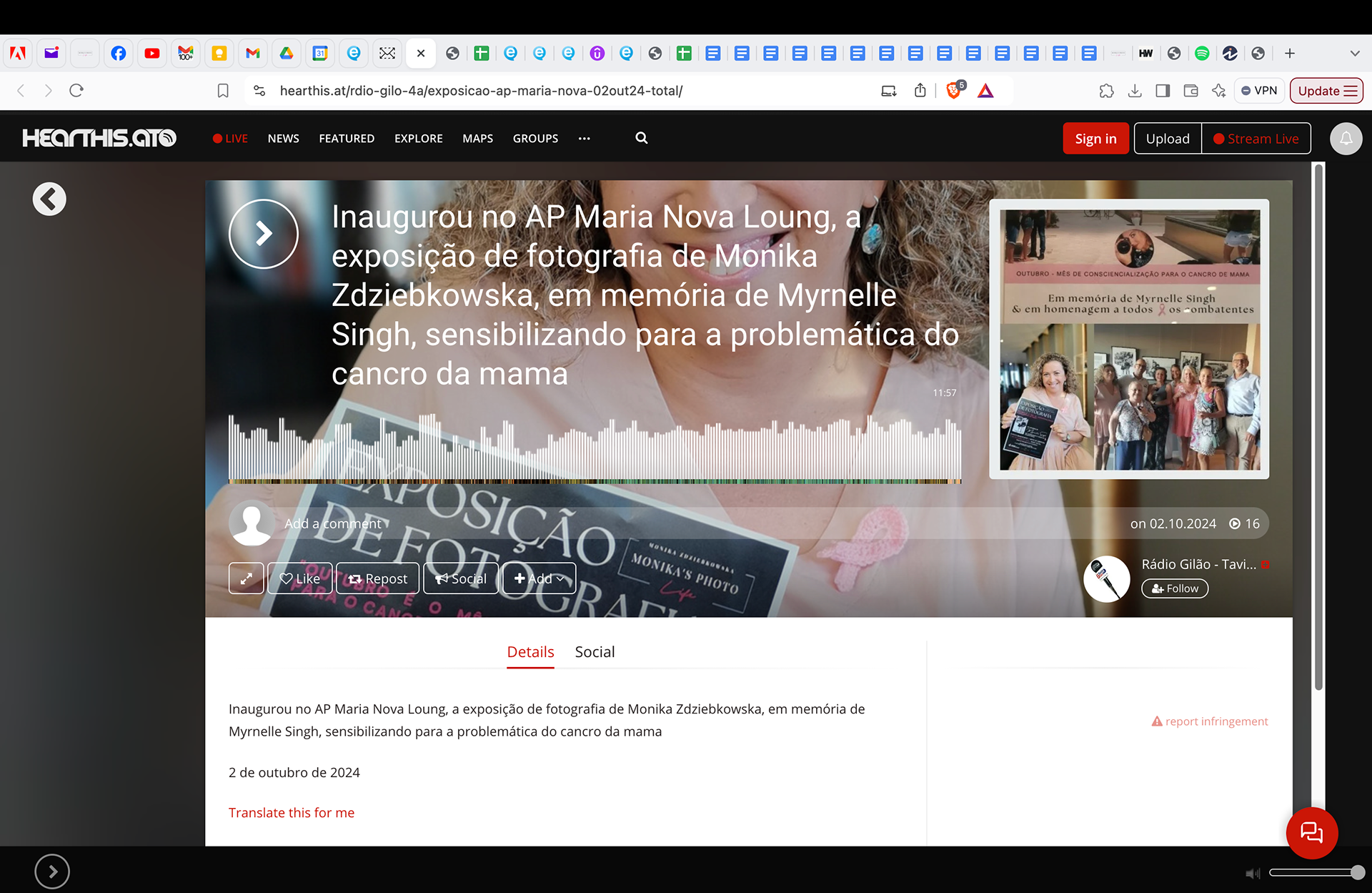Viewport: 1372px width, 893px height.
Task: Click the back arrow circle on the left
Action: (x=49, y=199)
